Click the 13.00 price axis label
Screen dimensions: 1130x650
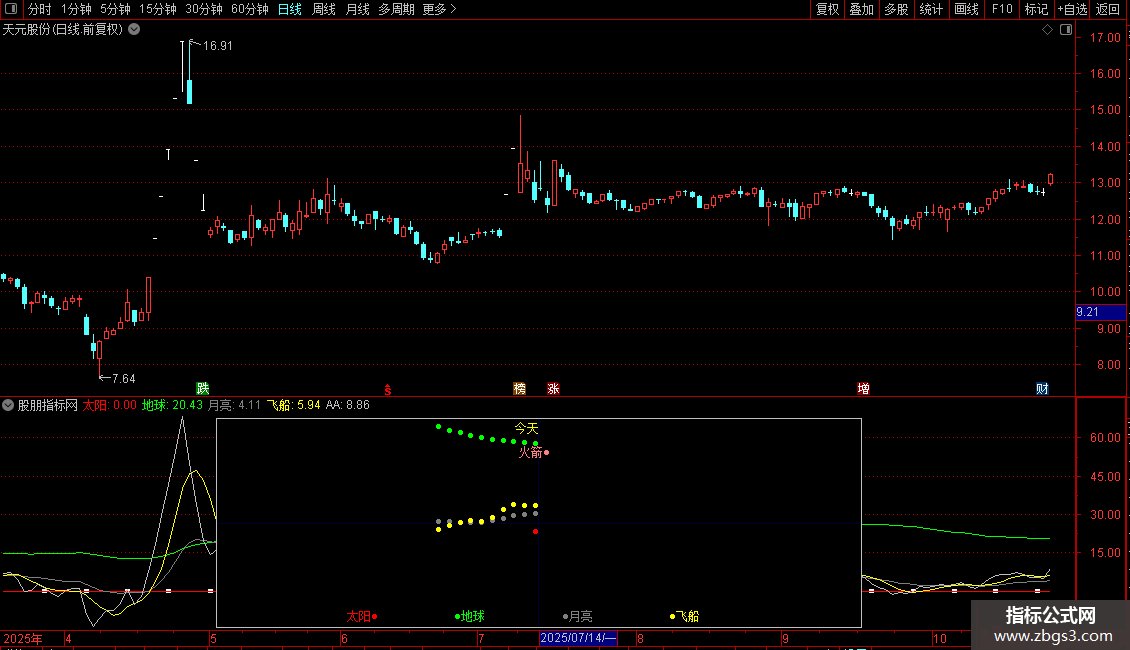tap(1105, 183)
